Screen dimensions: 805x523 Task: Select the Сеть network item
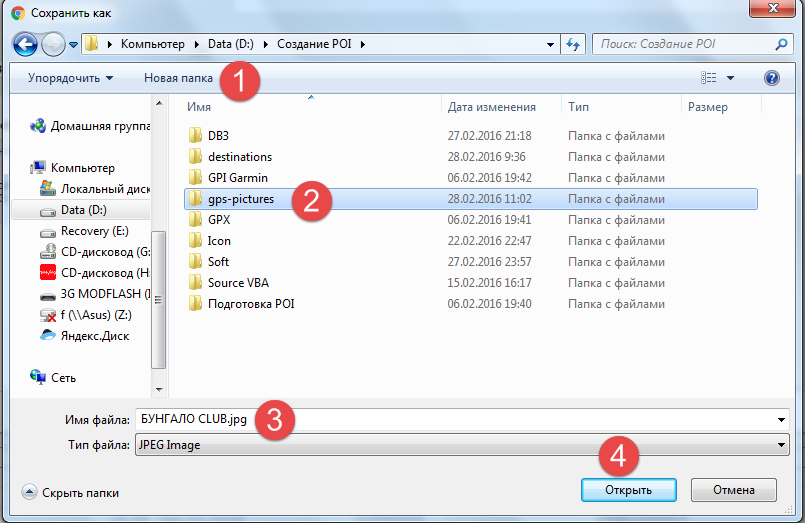[x=64, y=378]
